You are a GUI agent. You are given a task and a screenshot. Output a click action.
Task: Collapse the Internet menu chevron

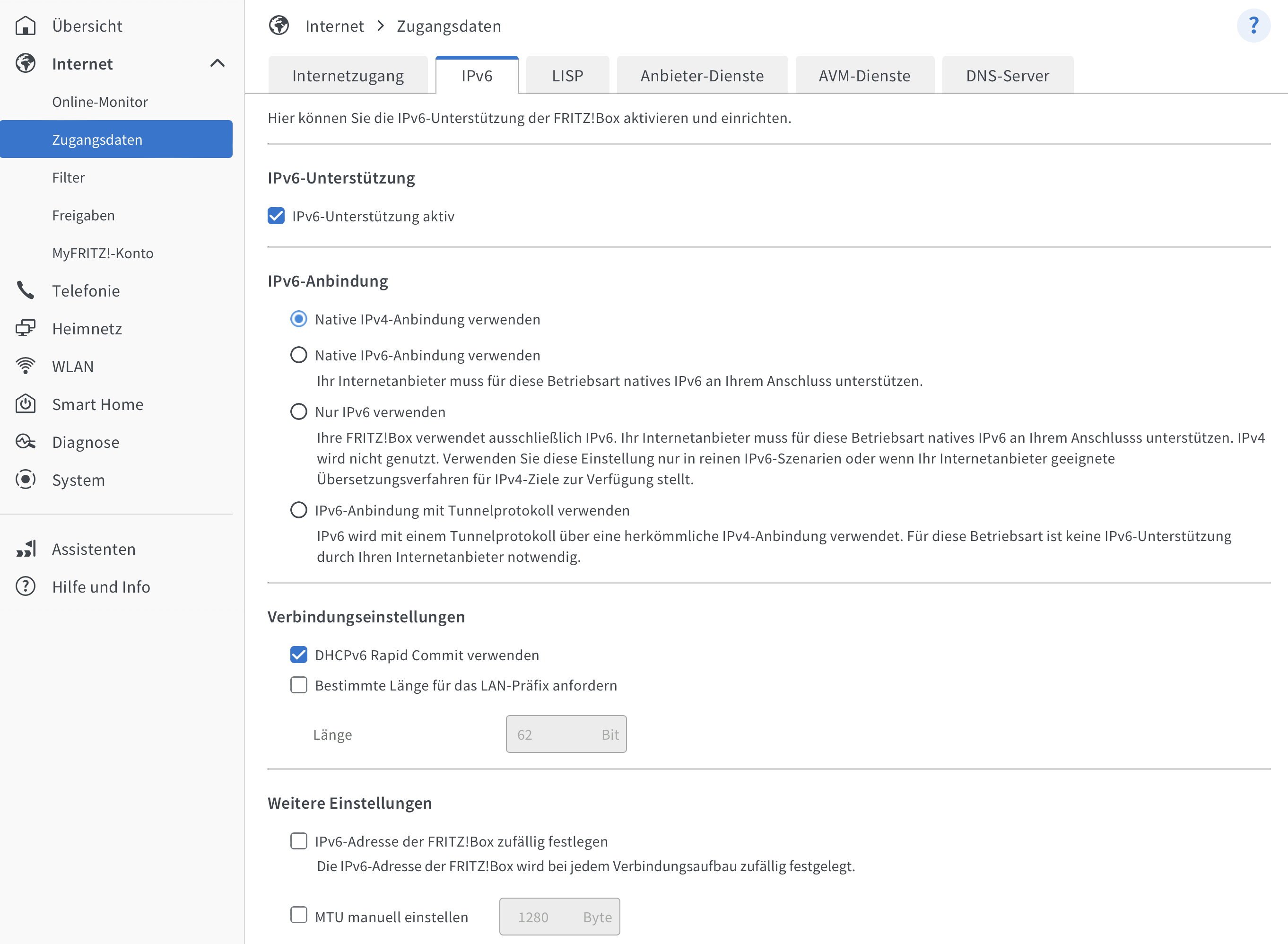(x=217, y=63)
